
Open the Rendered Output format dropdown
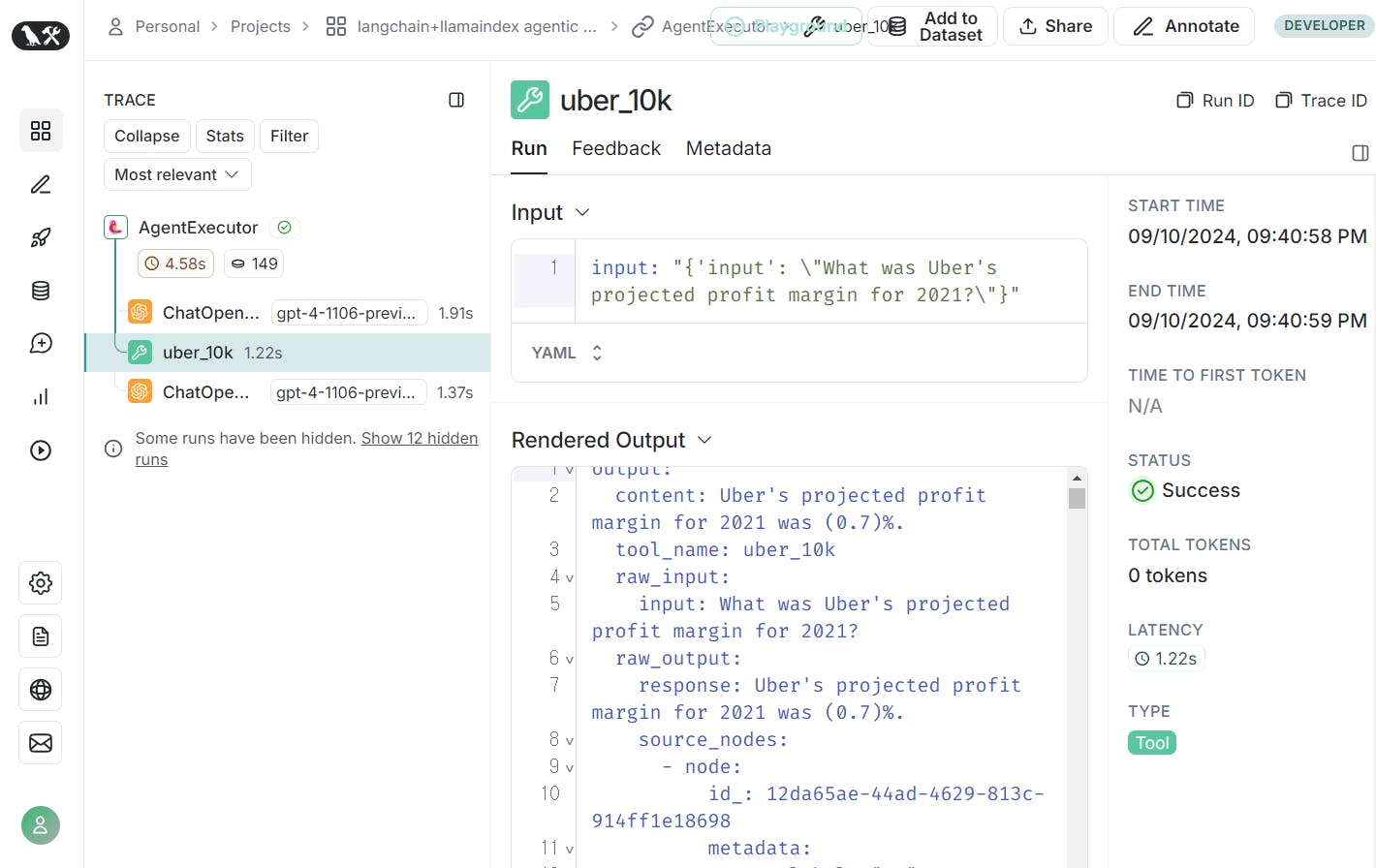704,440
